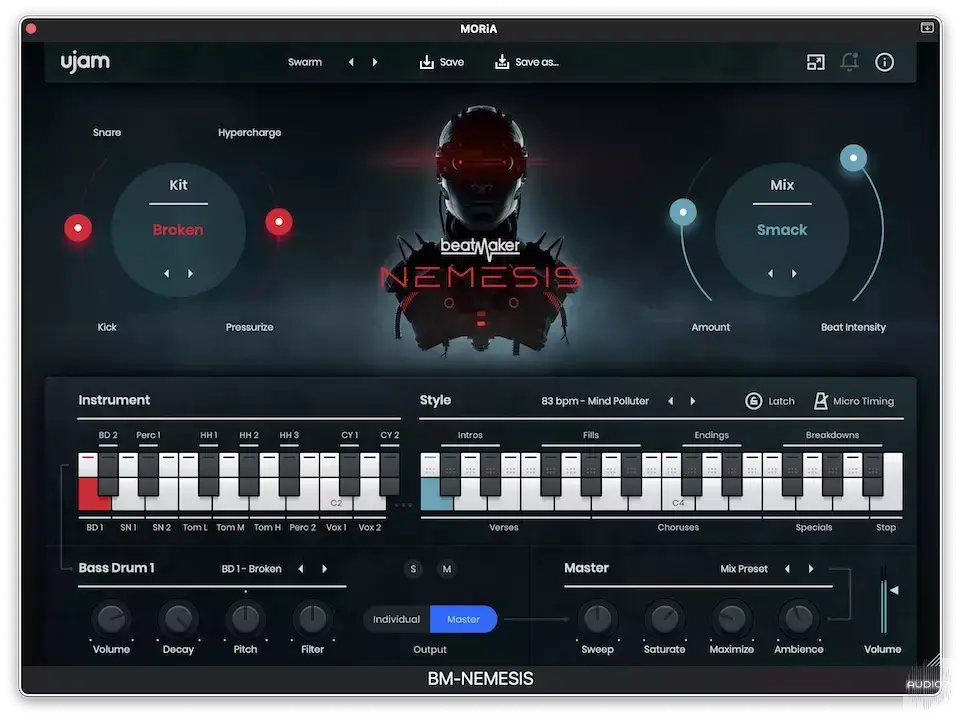Go to next Style

pyautogui.click(x=693, y=401)
